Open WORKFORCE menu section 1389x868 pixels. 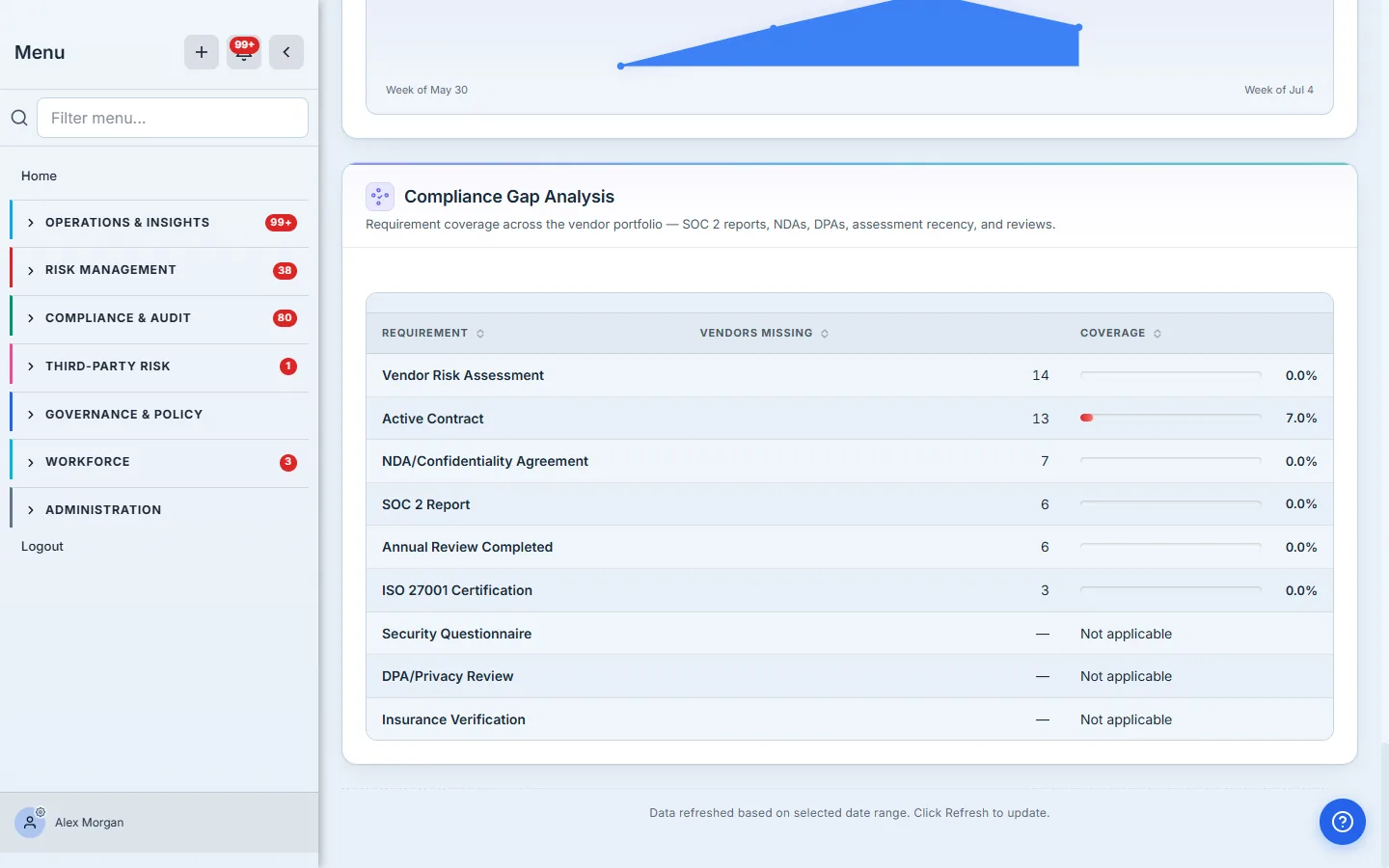(88, 462)
